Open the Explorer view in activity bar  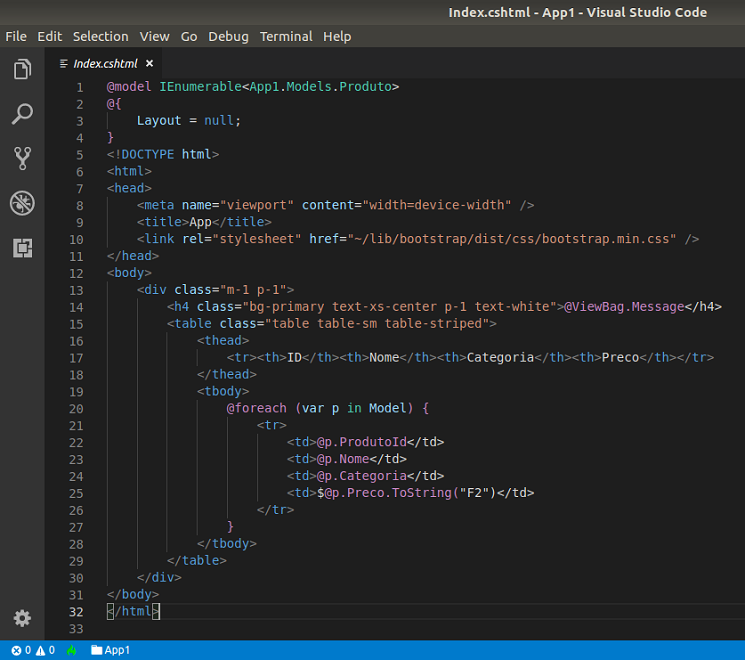(x=22, y=70)
